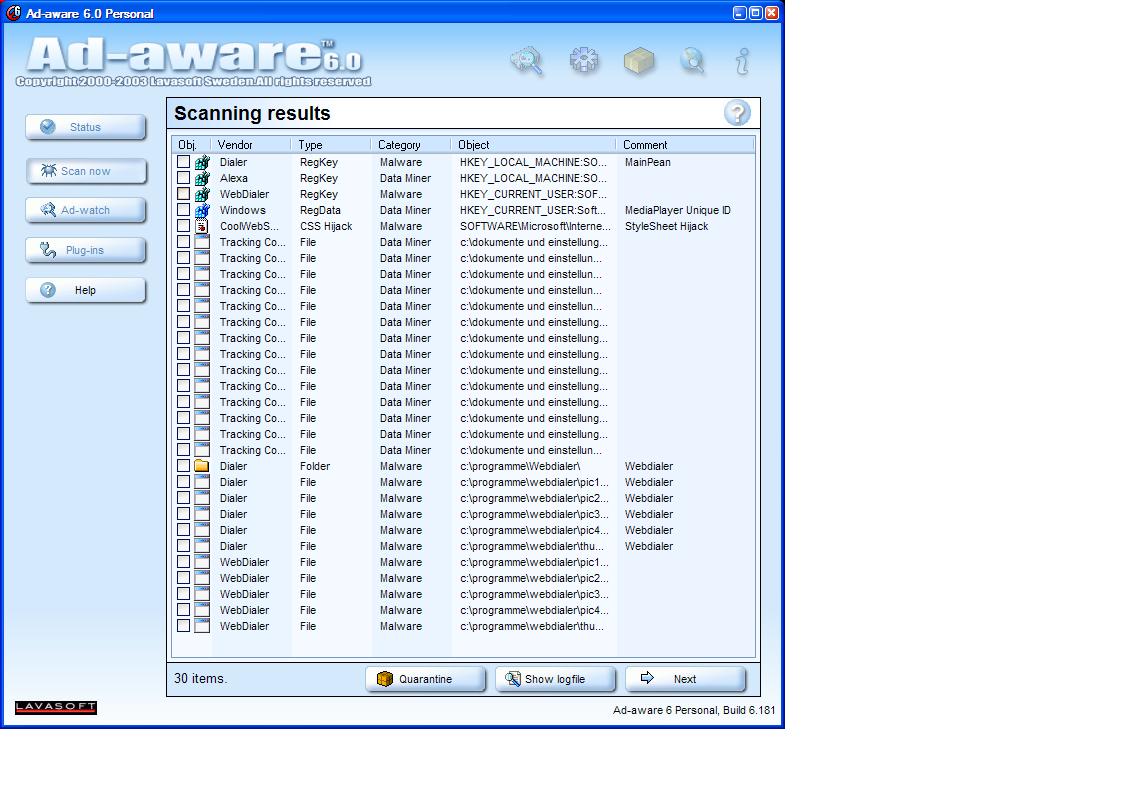Click the 'Folder' type cell
Image resolution: width=1133 pixels, height=786 pixels.
(x=315, y=466)
